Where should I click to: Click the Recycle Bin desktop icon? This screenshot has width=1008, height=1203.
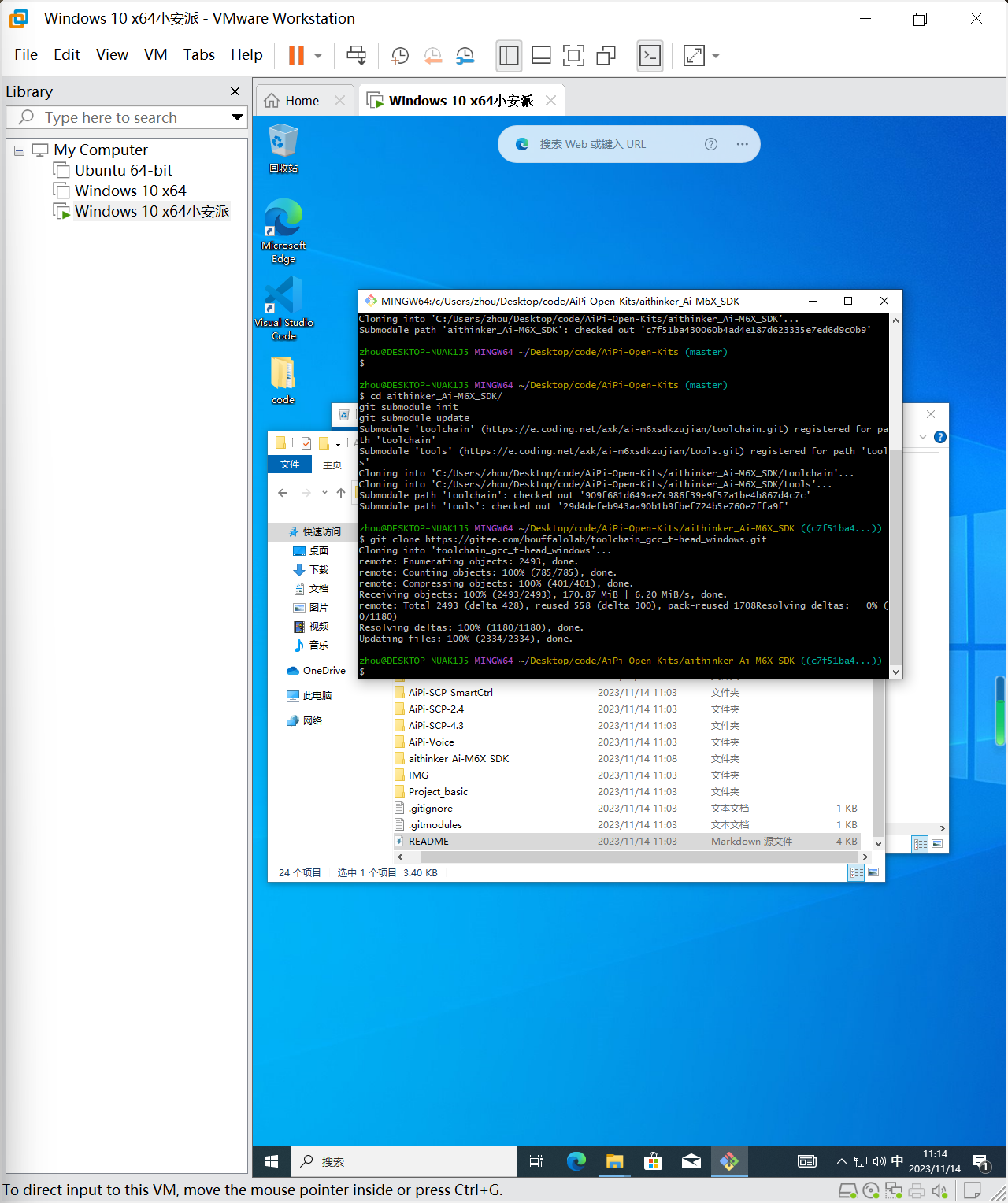point(283,148)
